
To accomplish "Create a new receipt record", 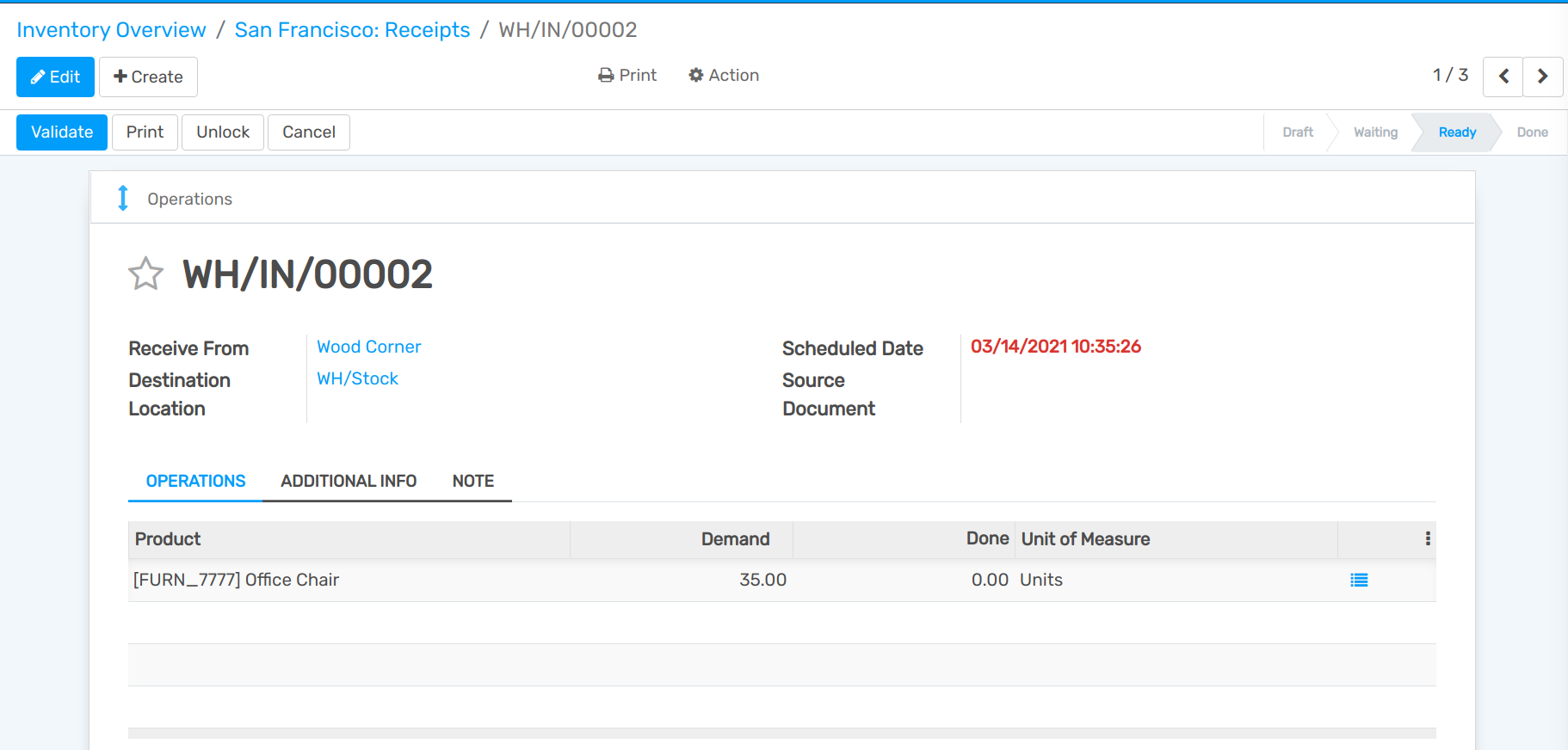I will tap(148, 77).
